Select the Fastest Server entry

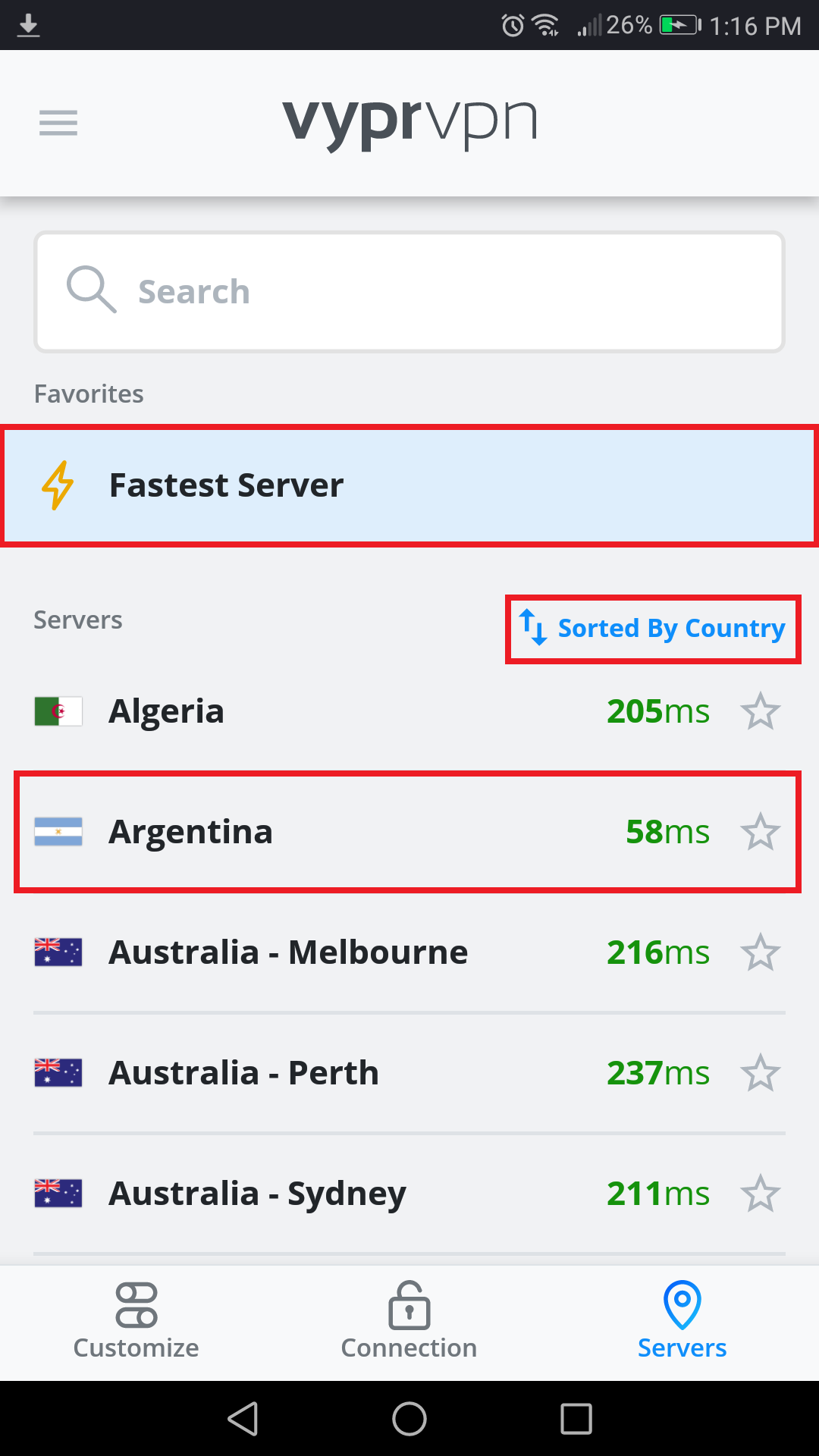(303, 485)
